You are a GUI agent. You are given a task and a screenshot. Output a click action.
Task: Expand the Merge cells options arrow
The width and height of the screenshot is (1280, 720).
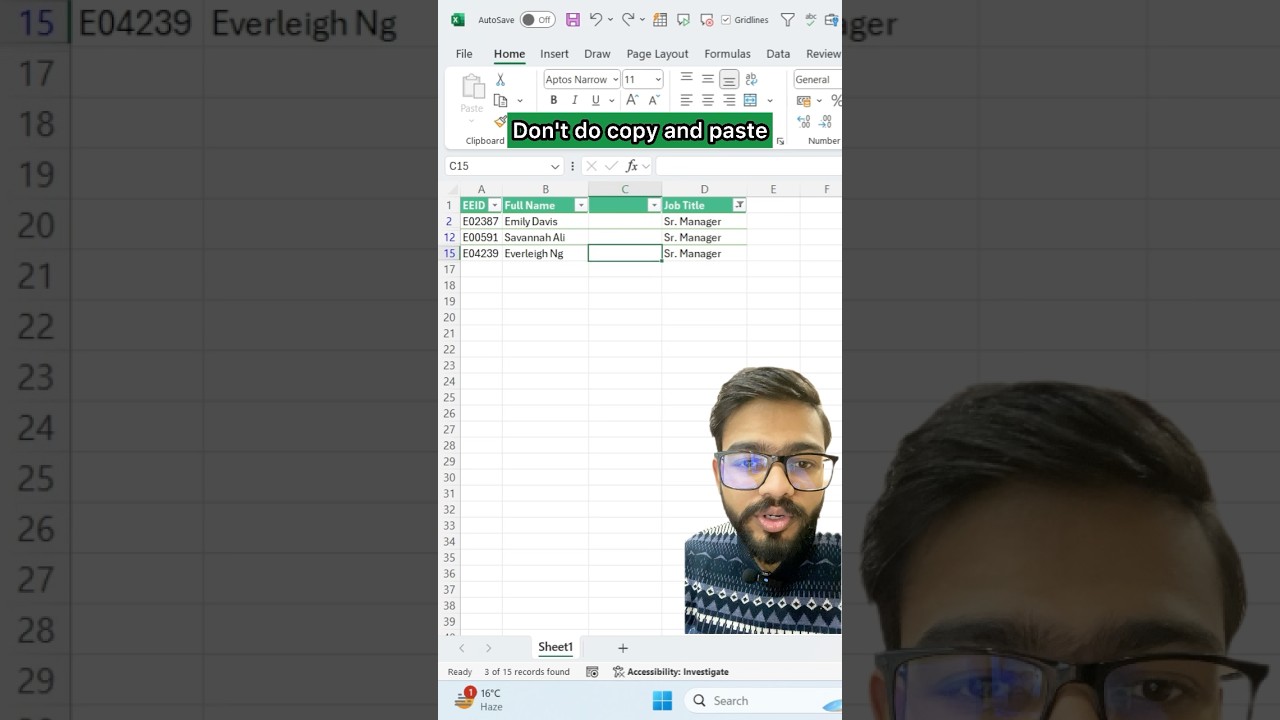tap(769, 100)
